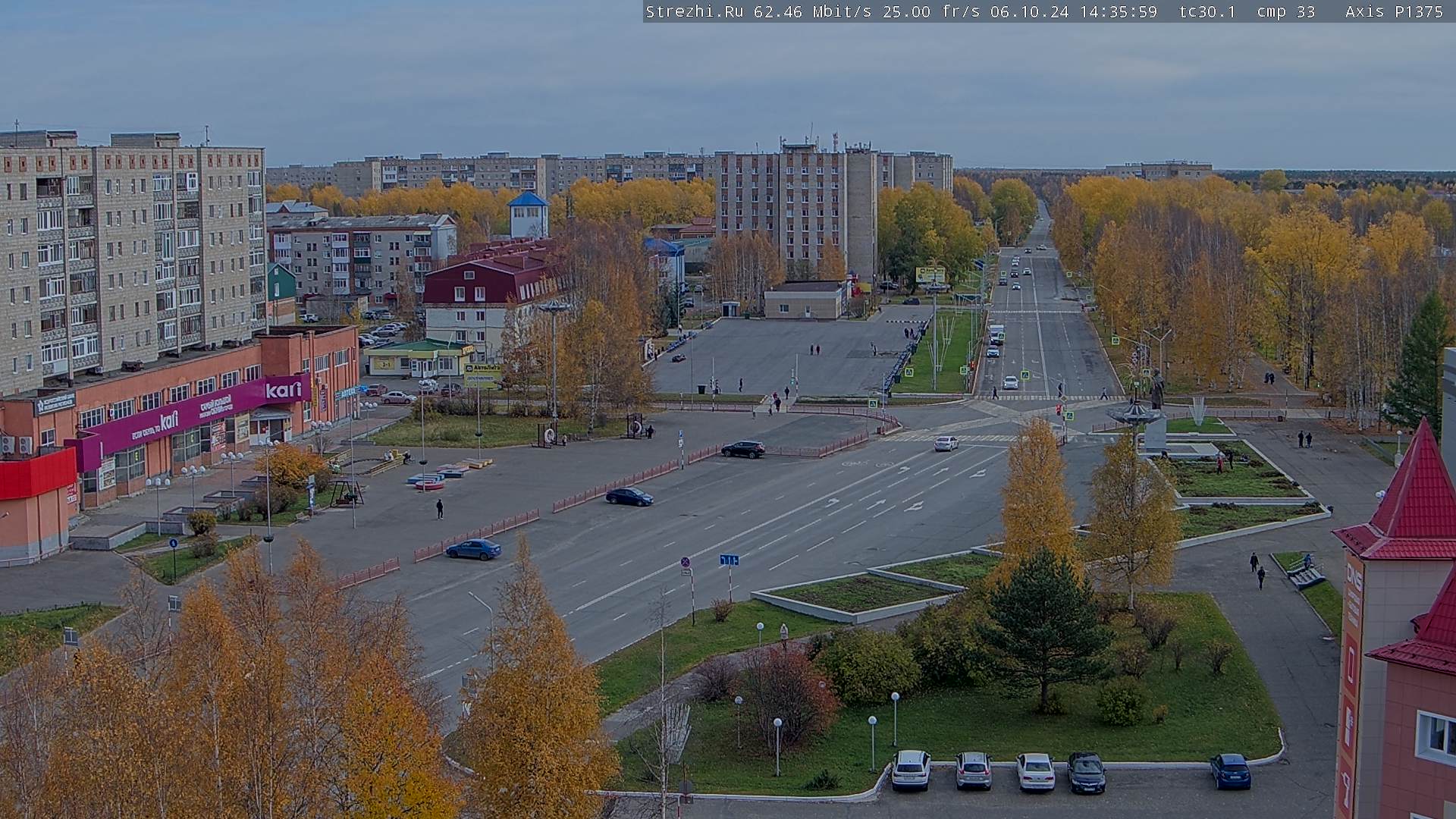Screen dimensions: 1456x819
Task: Click the cmp 33 compression value
Action: (1285, 11)
